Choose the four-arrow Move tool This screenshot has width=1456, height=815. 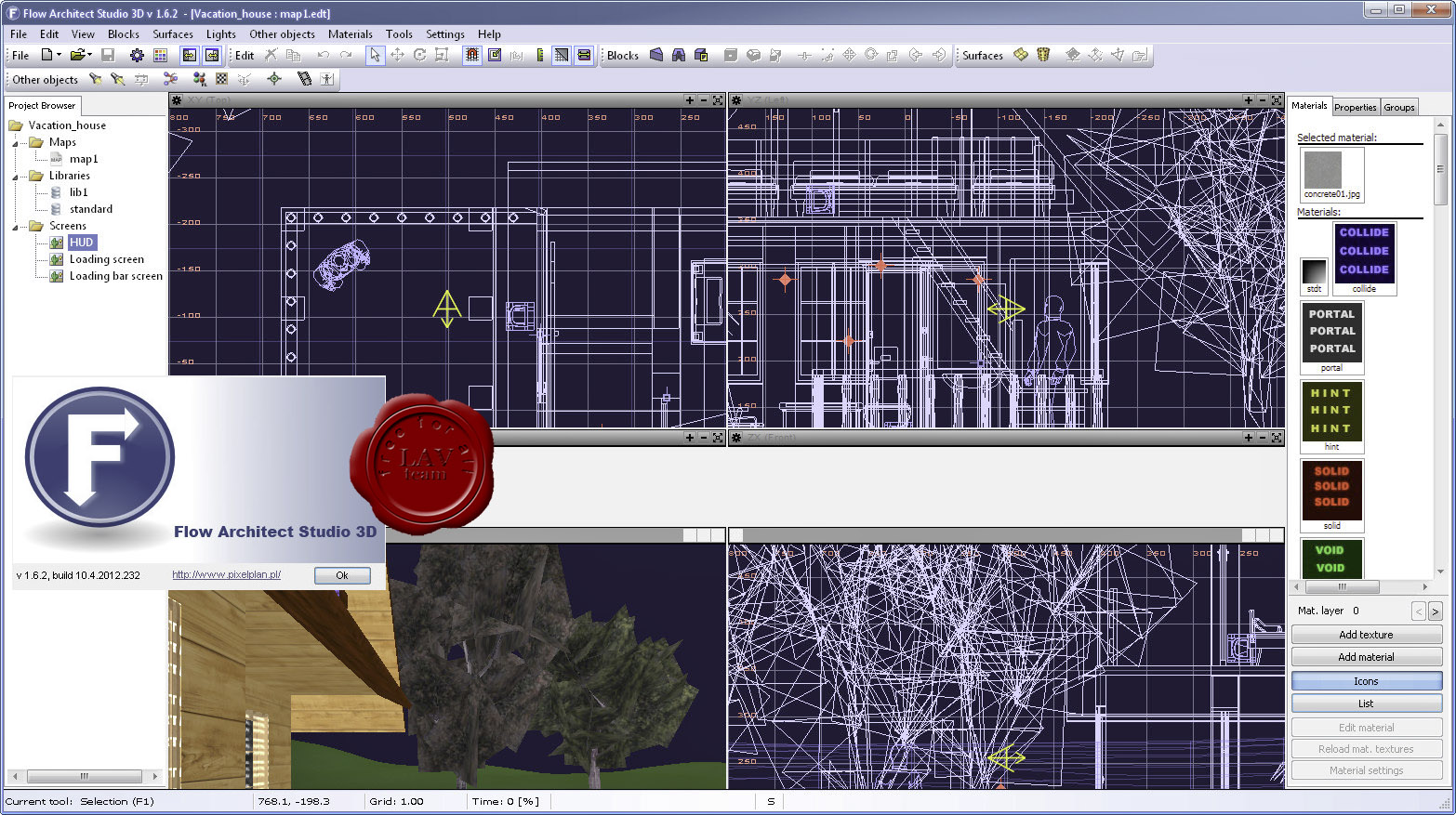tap(397, 55)
